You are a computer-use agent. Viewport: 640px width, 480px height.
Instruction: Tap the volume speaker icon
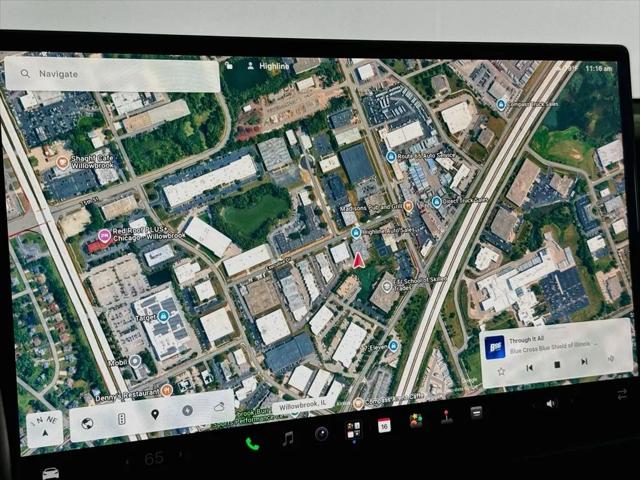(551, 403)
